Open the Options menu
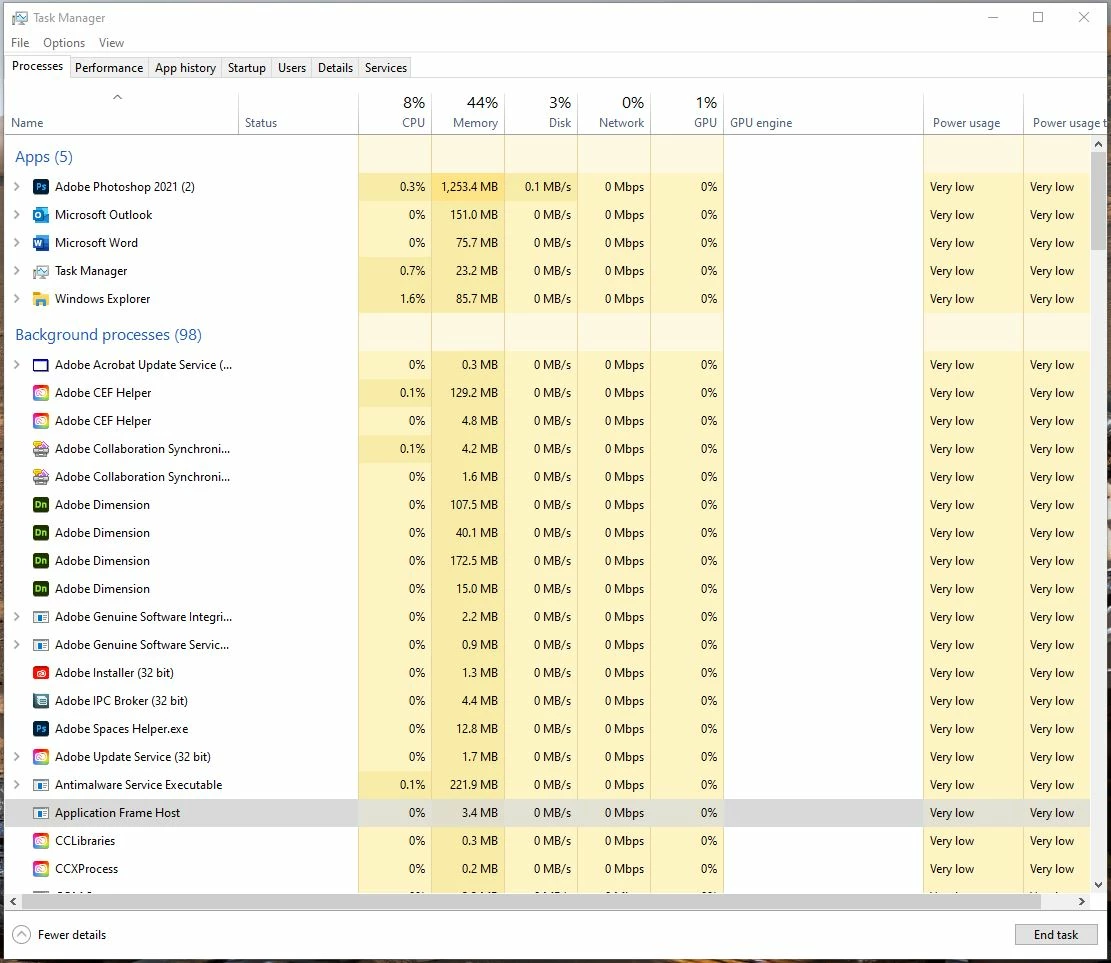This screenshot has height=963, width=1111. point(64,43)
